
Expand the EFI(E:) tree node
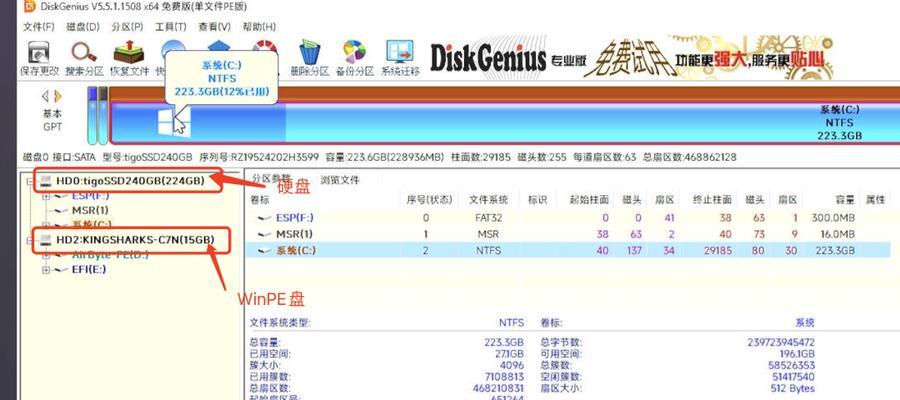coord(46,269)
